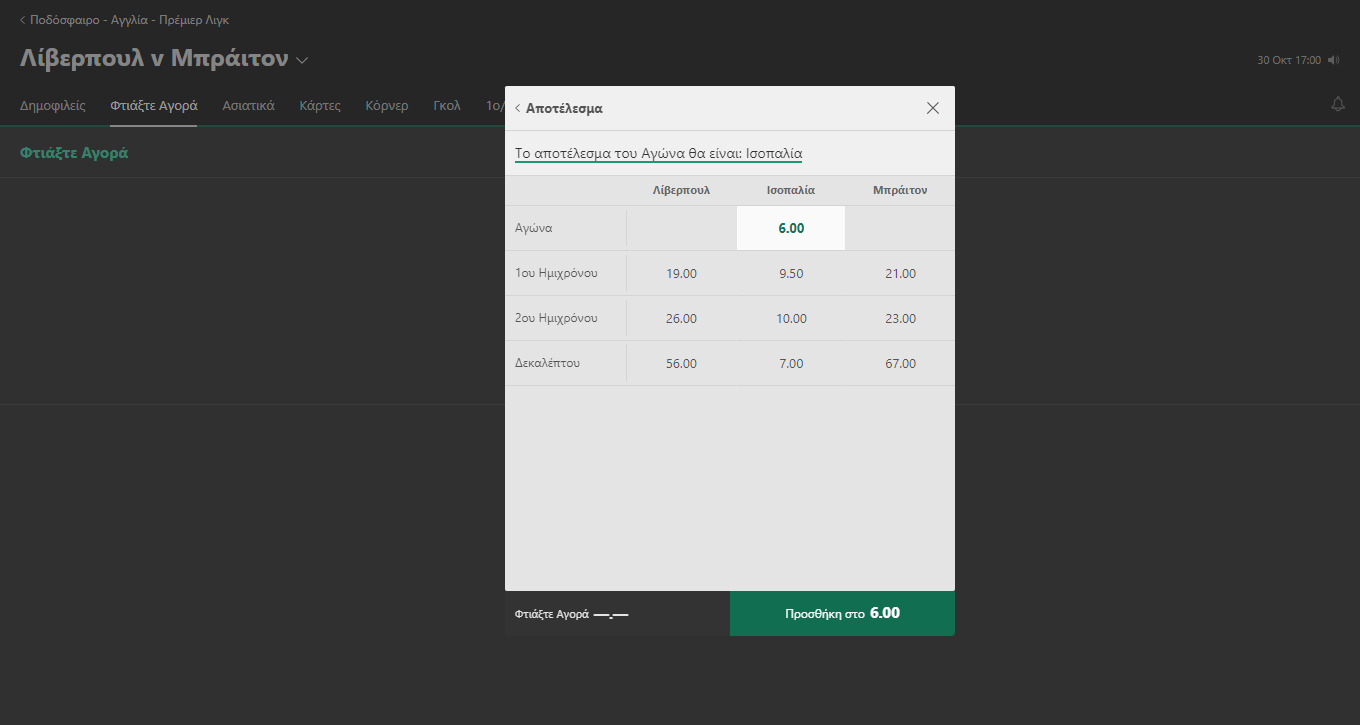Switch to the Κόρνερ tab
The width and height of the screenshot is (1360, 725).
[387, 105]
